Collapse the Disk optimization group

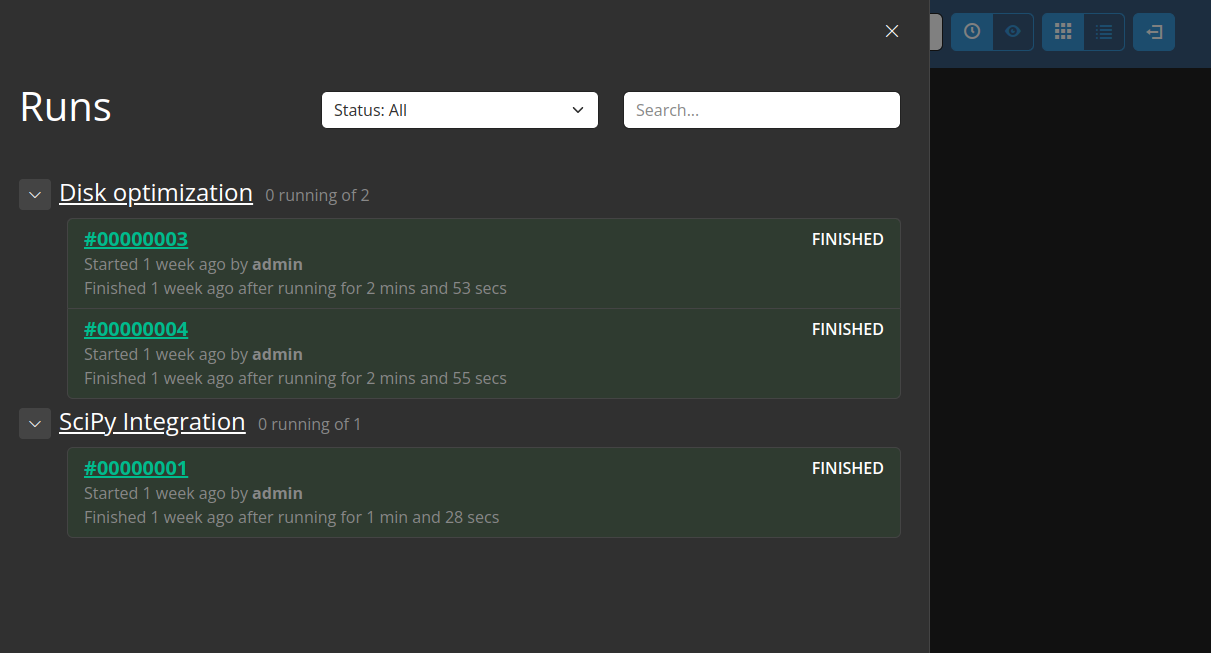point(35,194)
